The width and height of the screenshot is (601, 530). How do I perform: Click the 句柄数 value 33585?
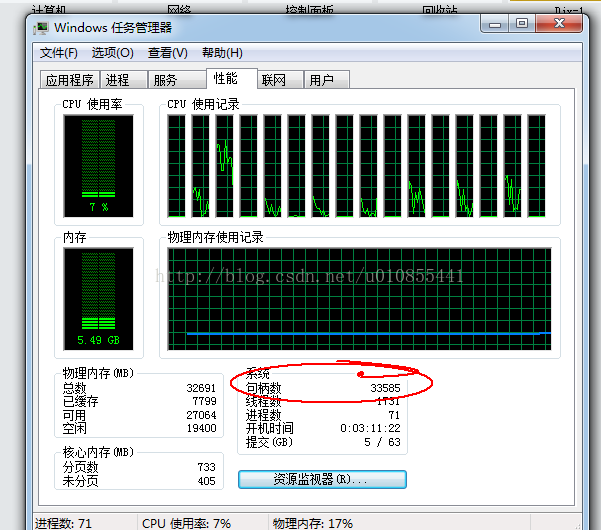pos(385,388)
